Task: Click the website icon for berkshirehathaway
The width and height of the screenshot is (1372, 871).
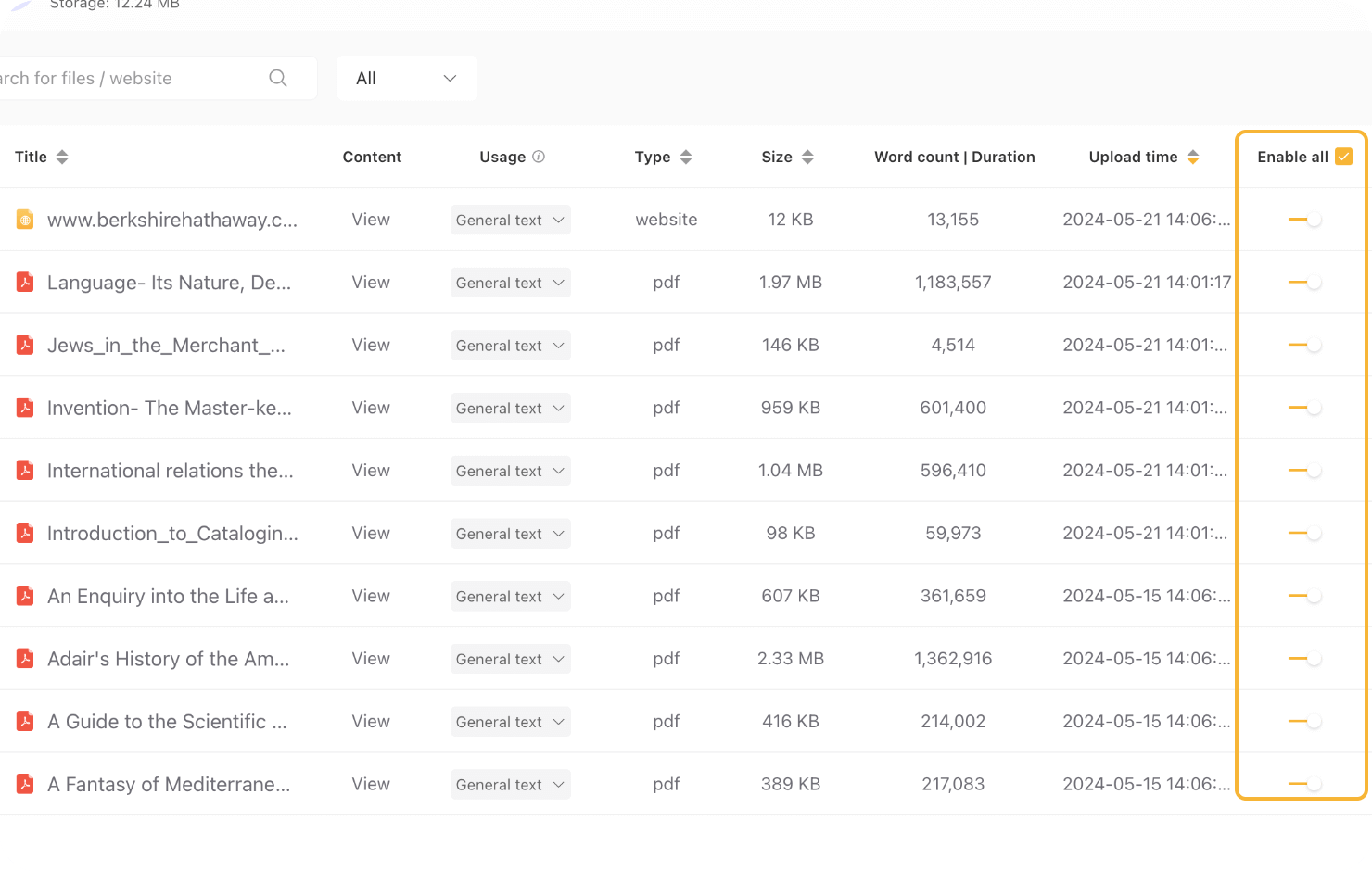Action: click(25, 220)
